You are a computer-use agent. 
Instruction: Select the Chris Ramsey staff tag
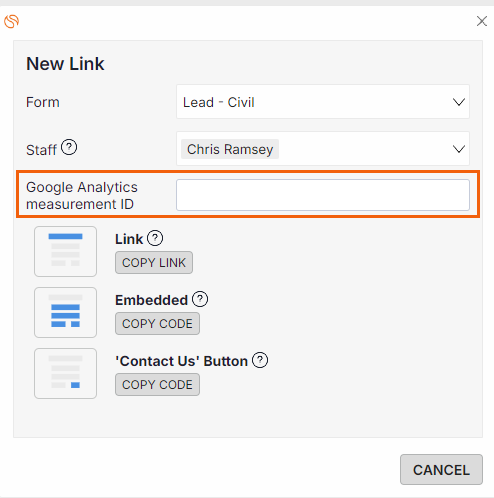point(230,149)
